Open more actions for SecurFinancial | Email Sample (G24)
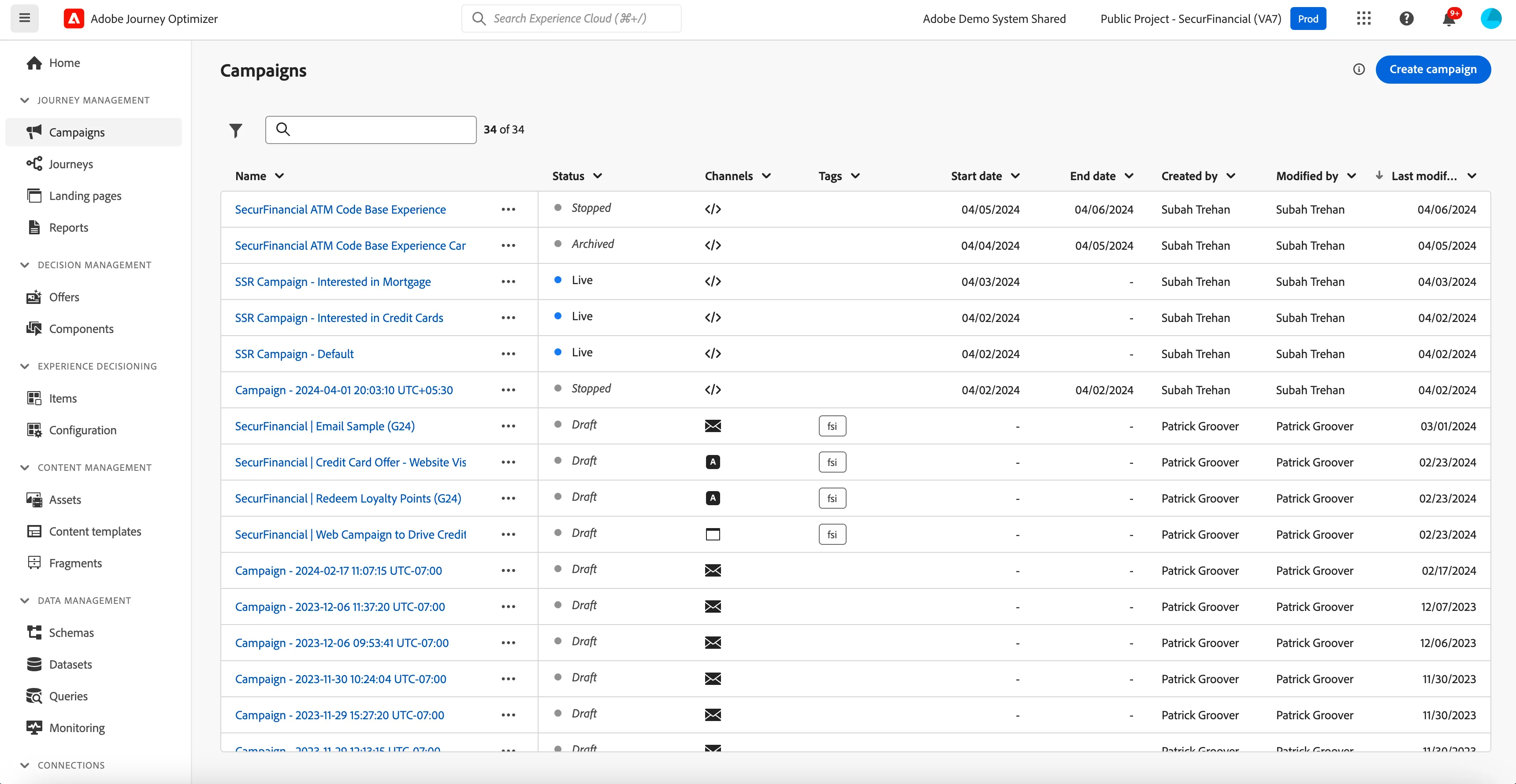Viewport: 1516px width, 784px height. click(x=509, y=426)
